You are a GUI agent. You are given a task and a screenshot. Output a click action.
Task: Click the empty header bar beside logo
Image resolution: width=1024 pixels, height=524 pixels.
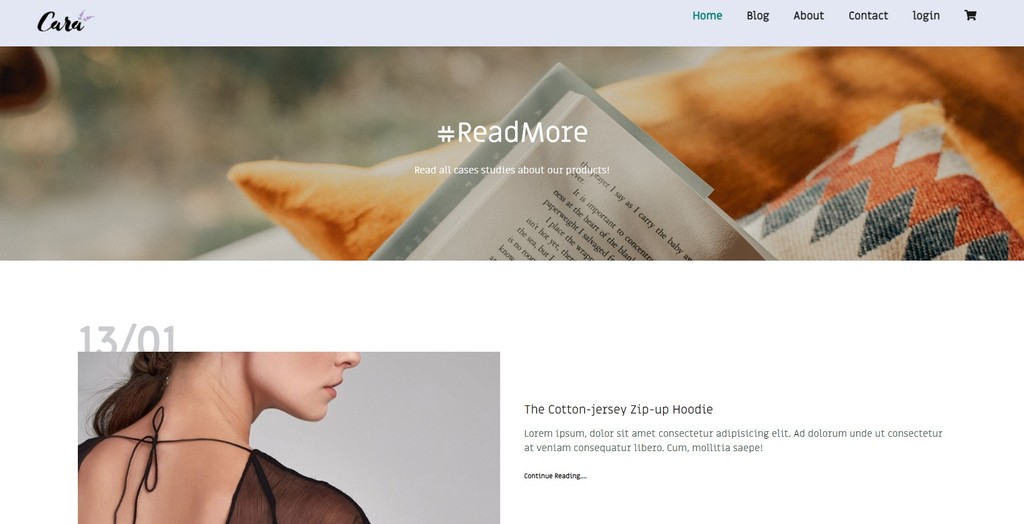point(392,22)
